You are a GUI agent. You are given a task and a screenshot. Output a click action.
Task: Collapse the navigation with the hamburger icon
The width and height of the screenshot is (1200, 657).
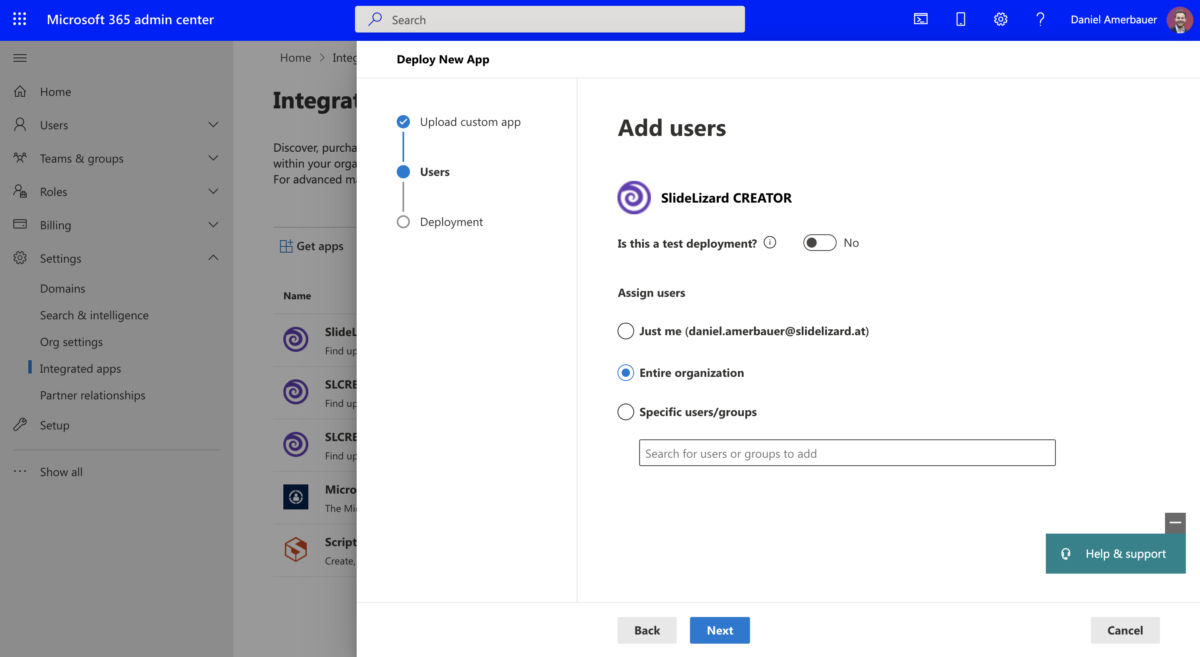click(19, 57)
